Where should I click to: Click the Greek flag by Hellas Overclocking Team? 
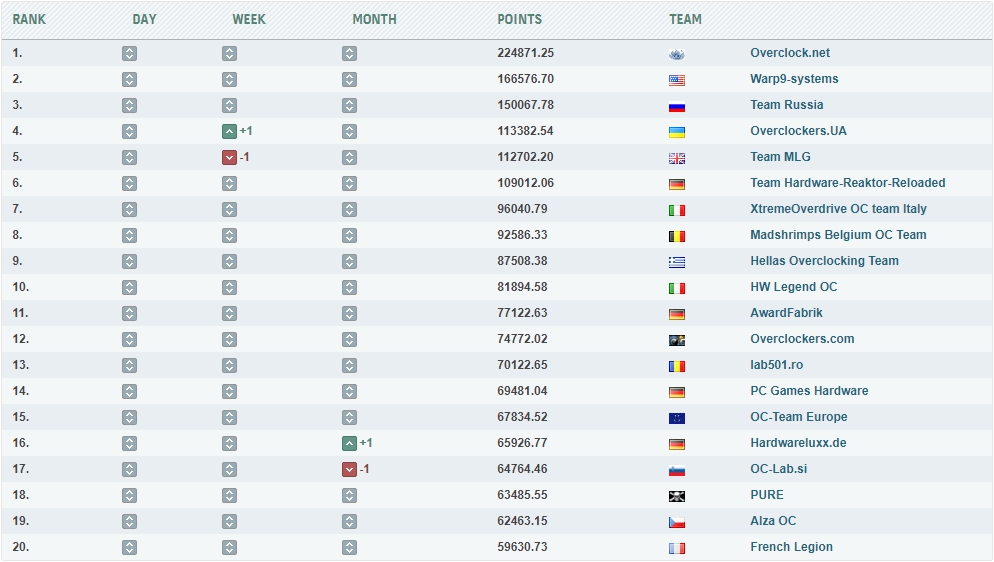(x=677, y=261)
